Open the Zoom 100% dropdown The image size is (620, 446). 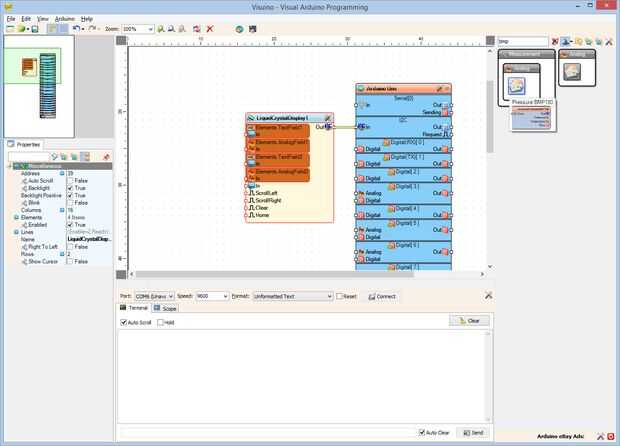coord(150,29)
